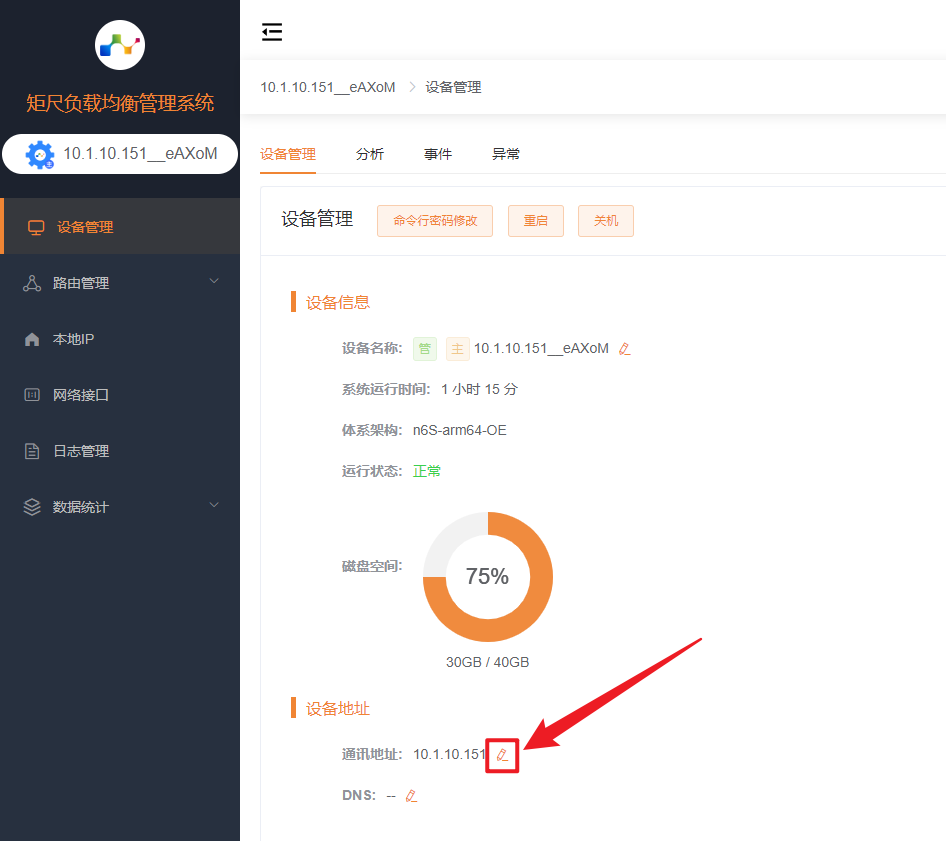This screenshot has height=841, width=946.
Task: Expand the 数据统计 submenu chevron
Action: [x=213, y=506]
